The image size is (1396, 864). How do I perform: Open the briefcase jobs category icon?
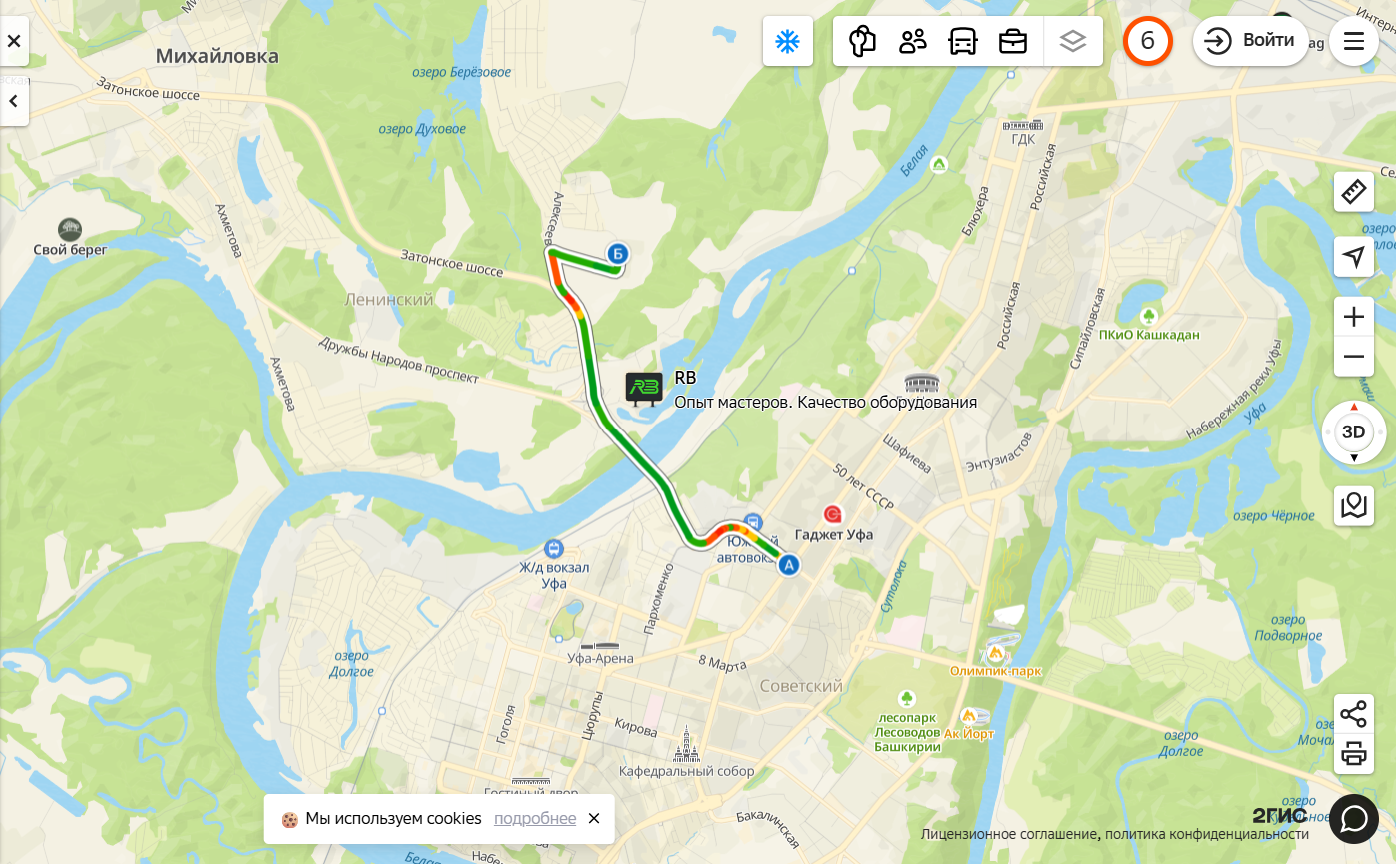1013,41
